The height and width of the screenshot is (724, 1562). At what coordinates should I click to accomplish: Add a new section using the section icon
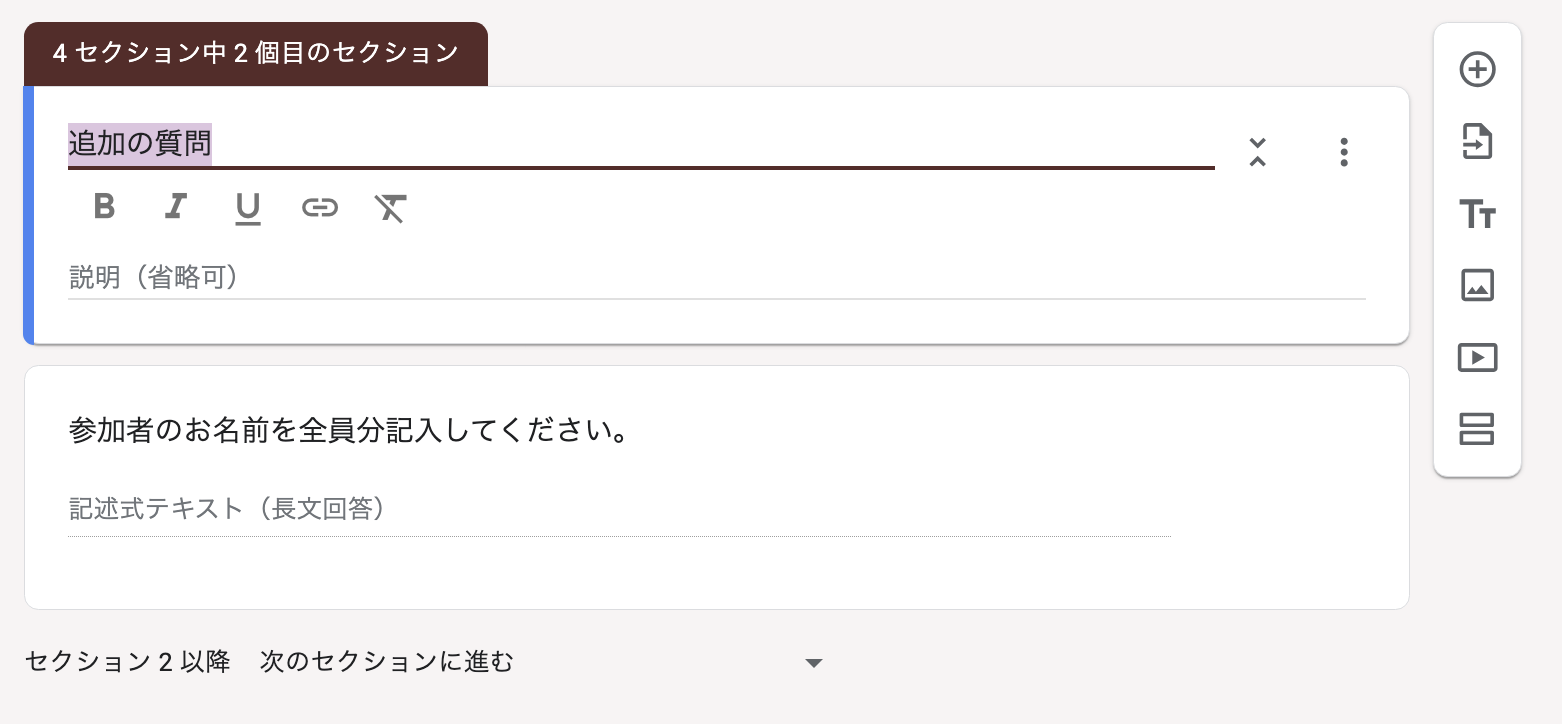[1477, 430]
